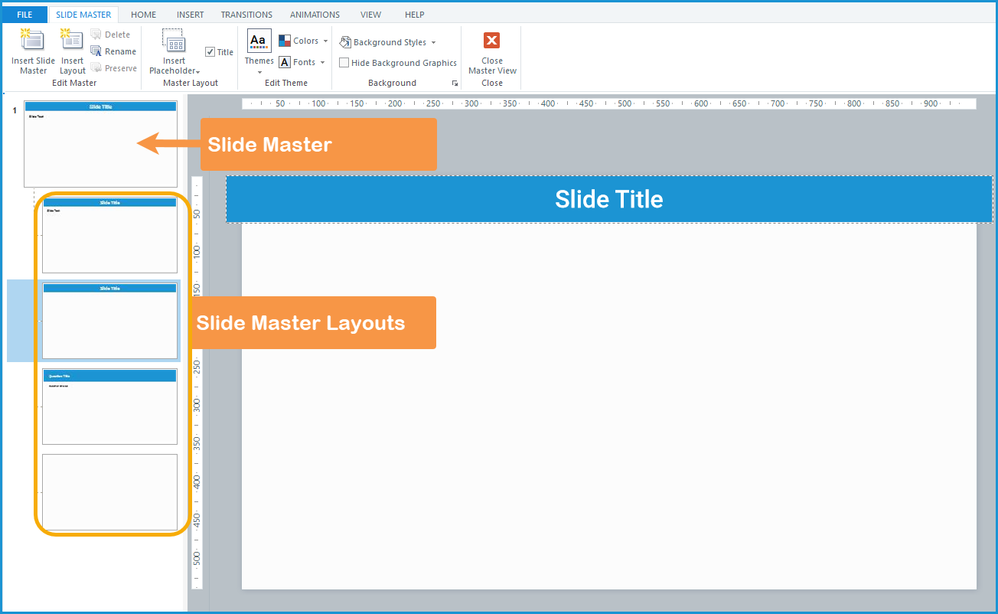Select the Slide Master thumbnail numbered 1
The height and width of the screenshot is (614, 998).
coord(101,144)
